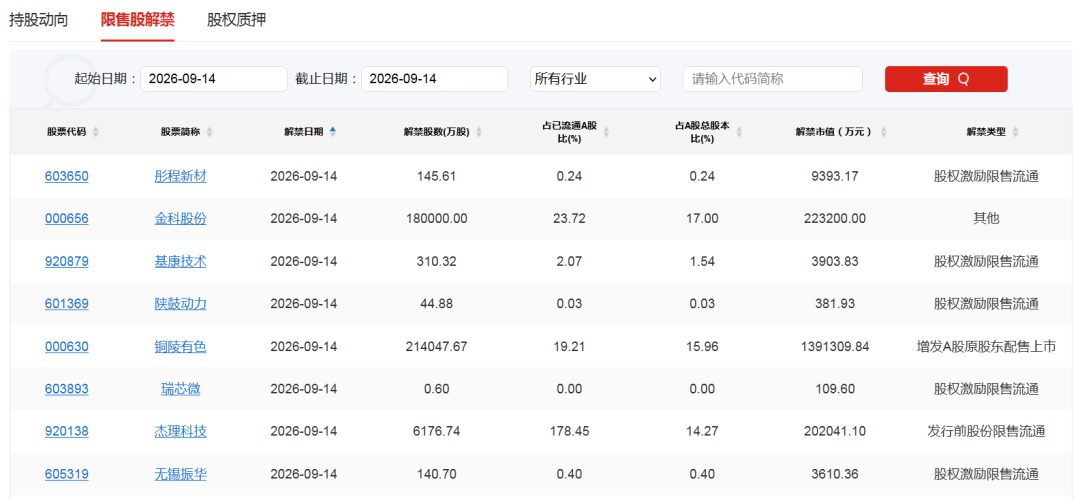Open stock code 605319 link
This screenshot has width=1080, height=499.
pos(67,474)
